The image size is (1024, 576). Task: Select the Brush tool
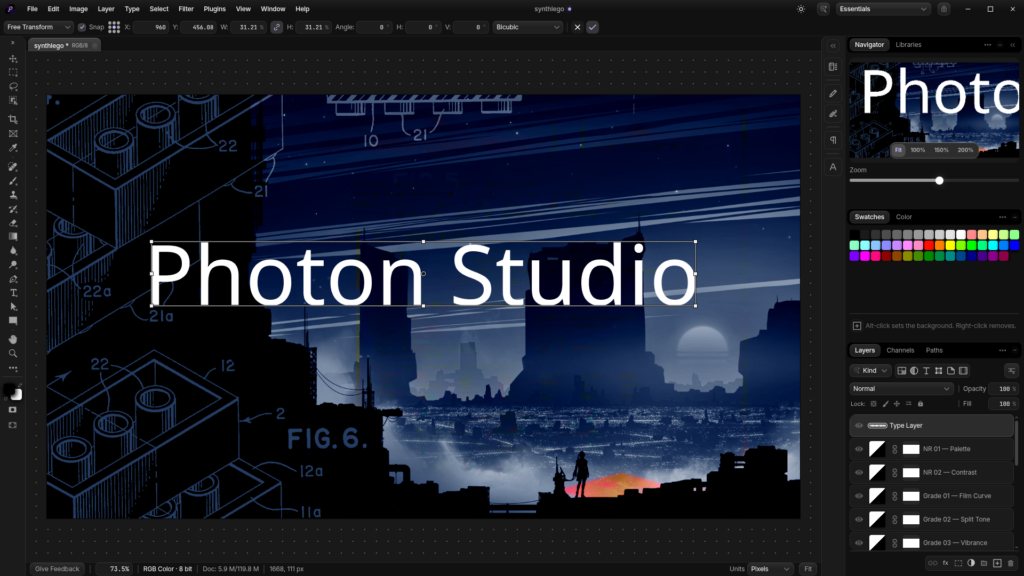13,181
